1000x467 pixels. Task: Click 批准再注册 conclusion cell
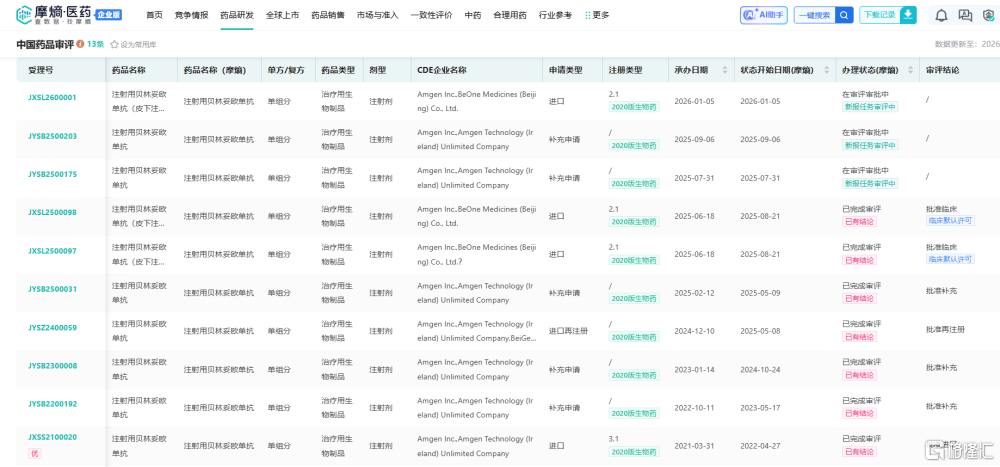pos(945,330)
